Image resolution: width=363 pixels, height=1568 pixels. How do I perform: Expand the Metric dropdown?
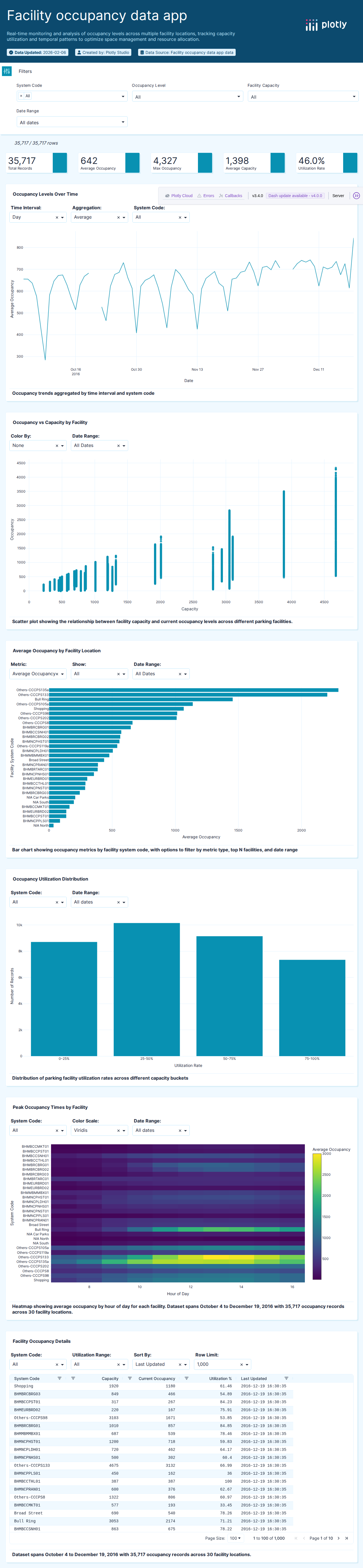tap(62, 674)
